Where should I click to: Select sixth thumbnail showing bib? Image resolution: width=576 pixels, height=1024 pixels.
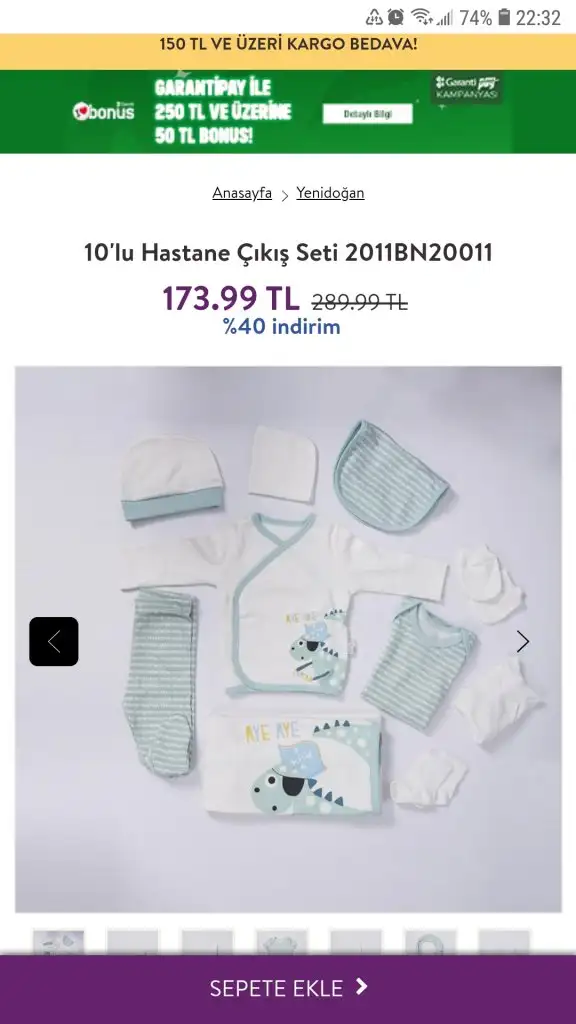click(x=430, y=942)
